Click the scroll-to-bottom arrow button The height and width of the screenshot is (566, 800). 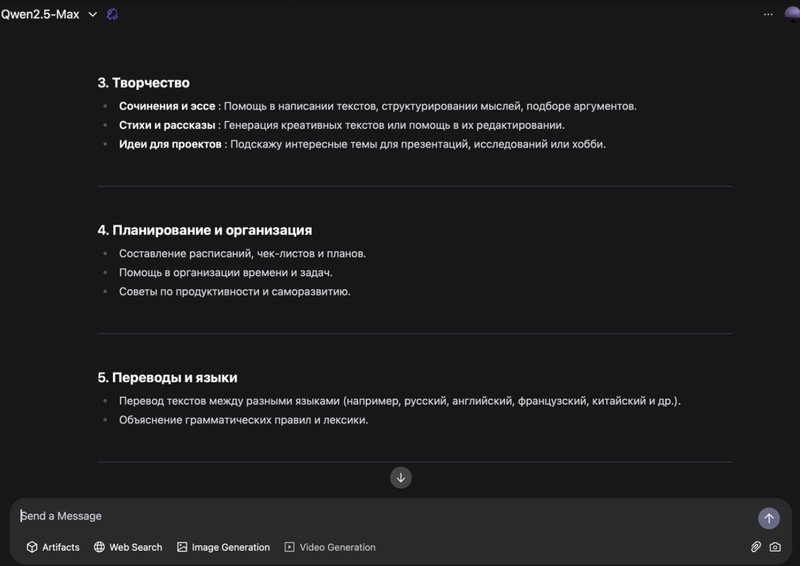tap(401, 477)
